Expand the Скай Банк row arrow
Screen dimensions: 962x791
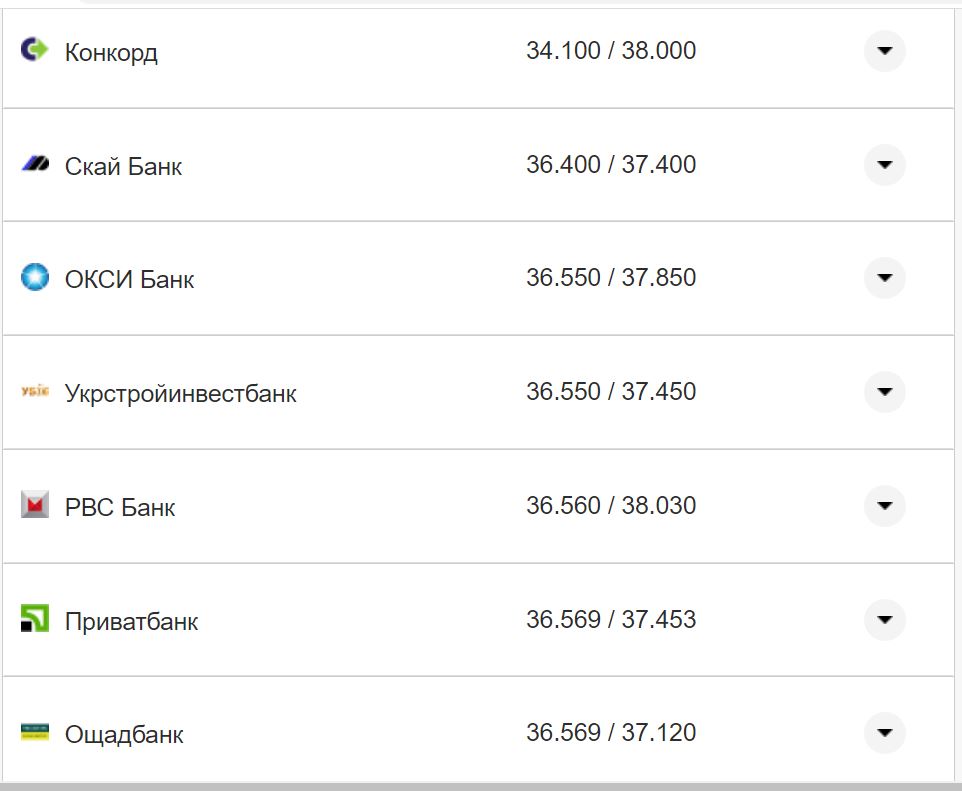click(884, 165)
